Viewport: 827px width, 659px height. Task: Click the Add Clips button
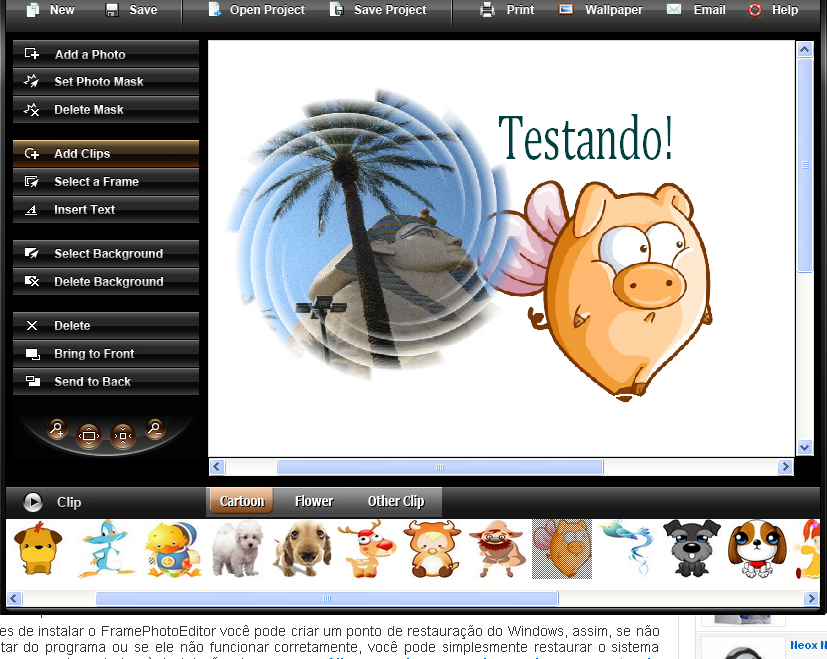pos(105,154)
